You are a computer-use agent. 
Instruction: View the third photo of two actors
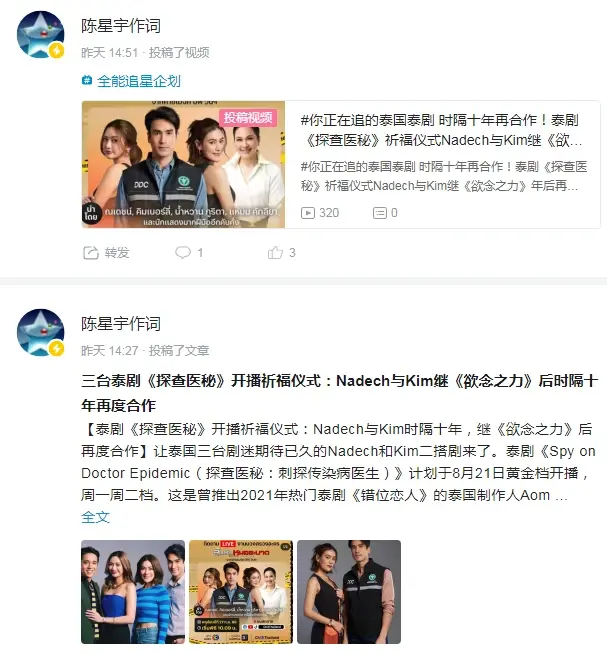(x=349, y=592)
